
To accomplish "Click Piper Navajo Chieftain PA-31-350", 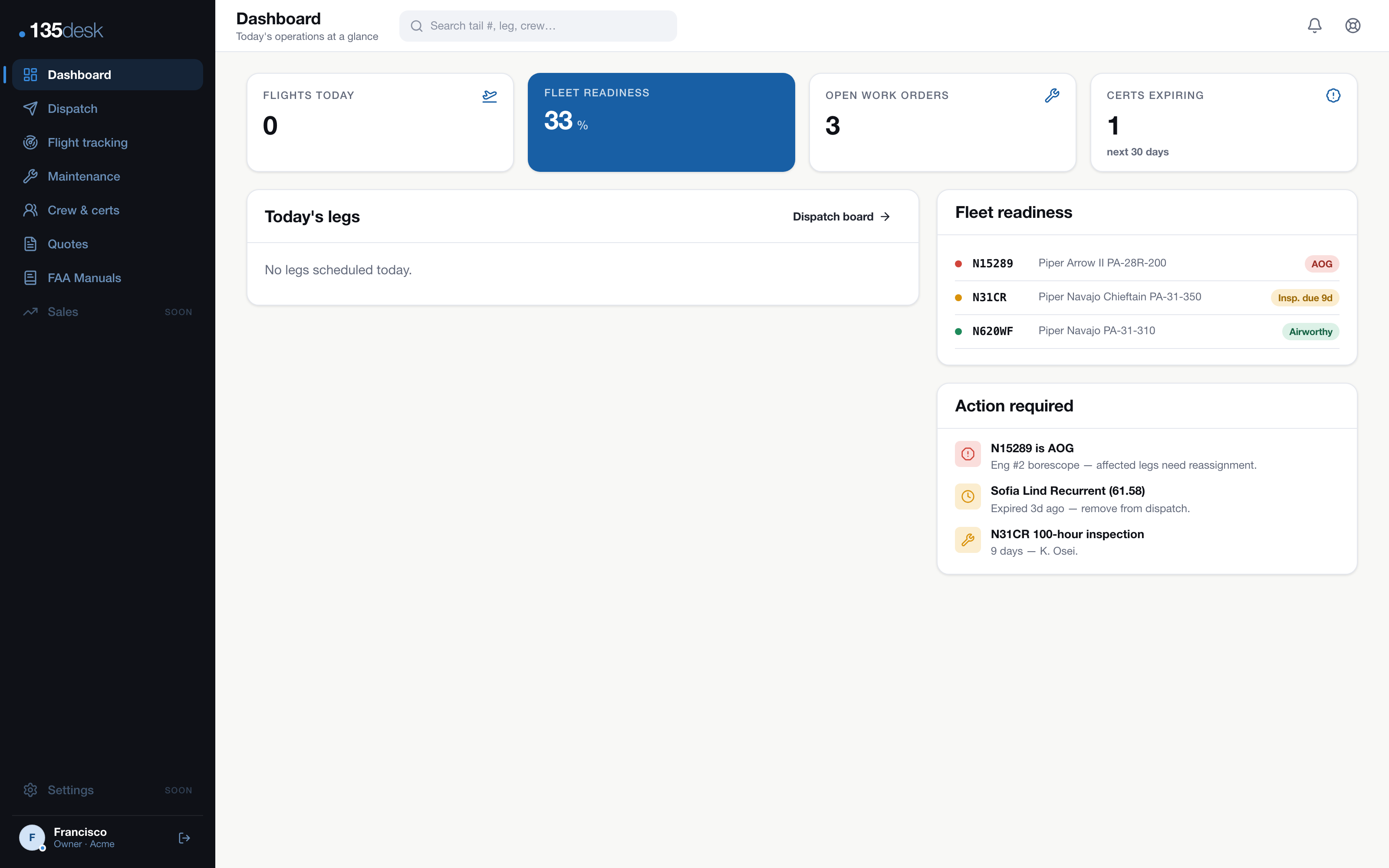I will point(1119,297).
